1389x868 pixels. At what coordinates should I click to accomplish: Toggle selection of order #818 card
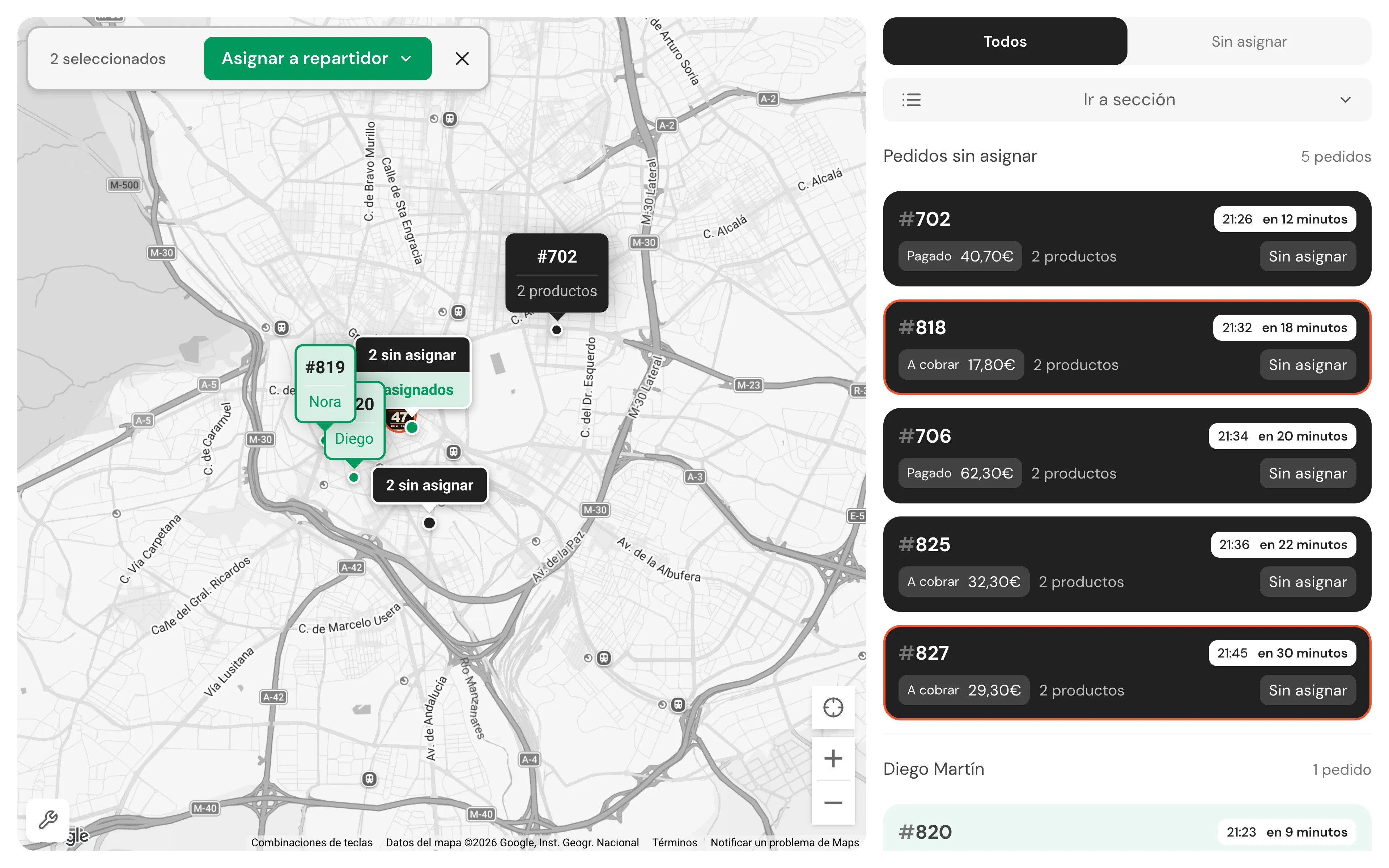tap(1127, 347)
